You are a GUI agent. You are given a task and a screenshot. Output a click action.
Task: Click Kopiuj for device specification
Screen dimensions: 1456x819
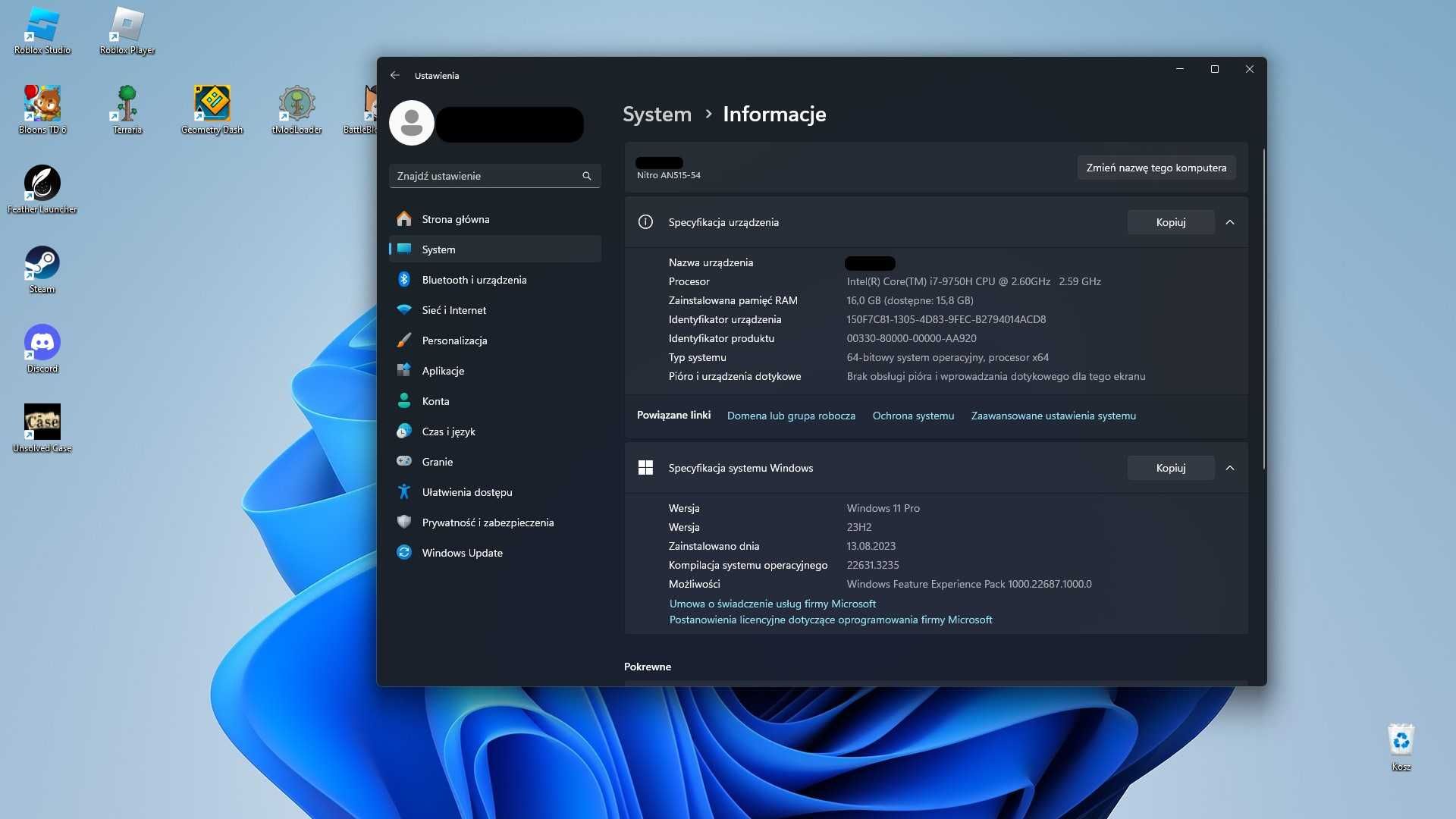coord(1171,222)
